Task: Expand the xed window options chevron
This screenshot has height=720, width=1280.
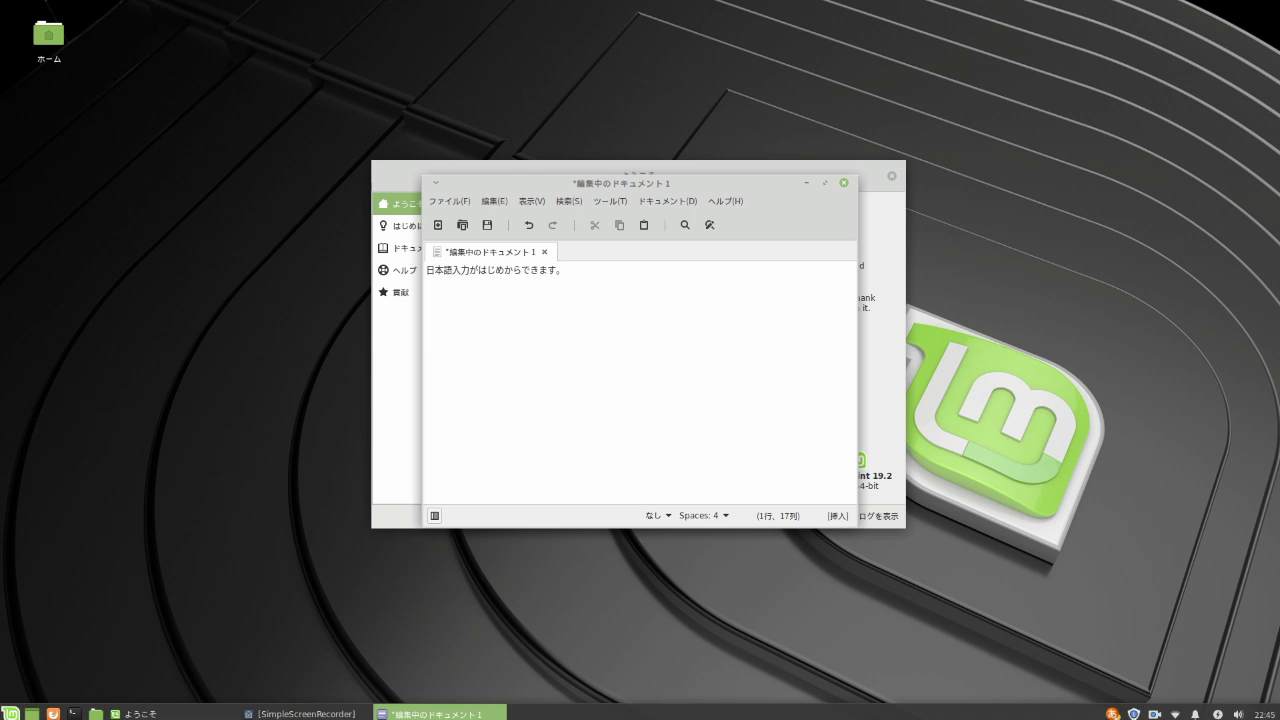Action: (434, 182)
